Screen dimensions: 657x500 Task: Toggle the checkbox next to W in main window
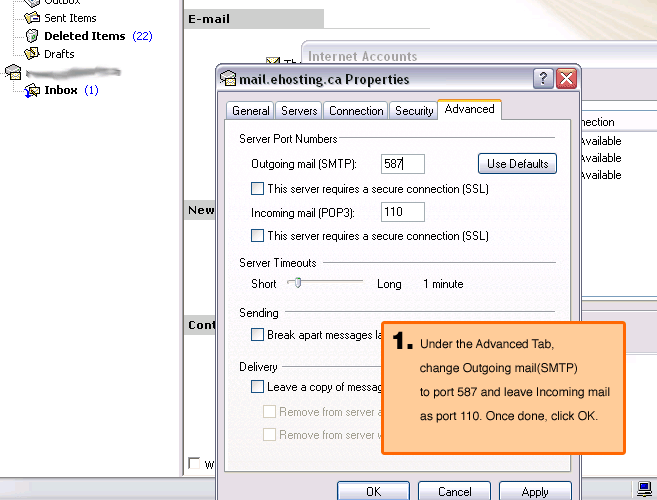[x=194, y=463]
